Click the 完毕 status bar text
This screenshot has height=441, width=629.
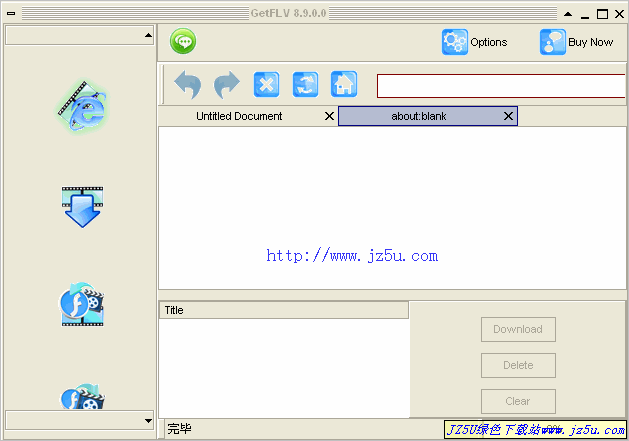point(179,429)
